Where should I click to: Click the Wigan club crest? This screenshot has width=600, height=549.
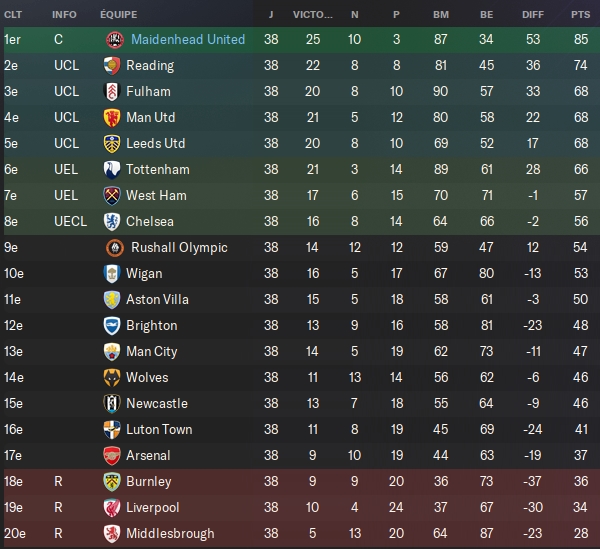click(x=113, y=273)
